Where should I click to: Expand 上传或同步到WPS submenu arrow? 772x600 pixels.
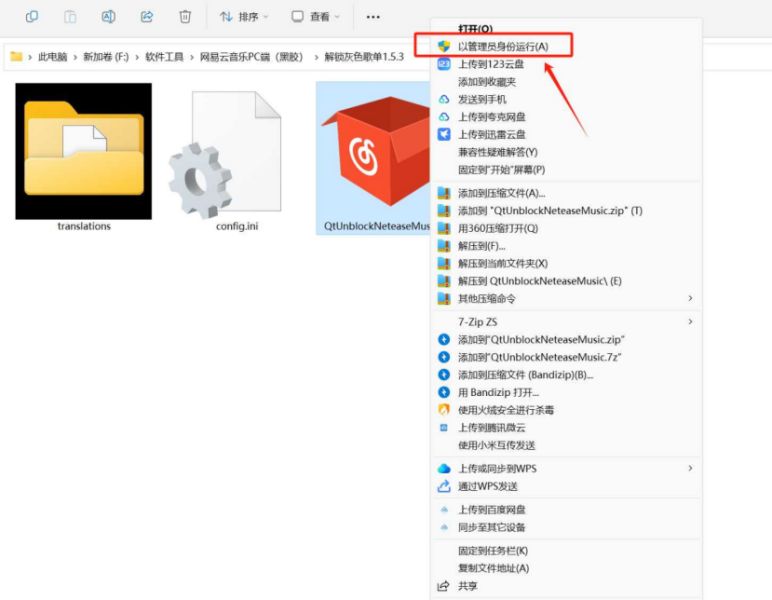690,468
